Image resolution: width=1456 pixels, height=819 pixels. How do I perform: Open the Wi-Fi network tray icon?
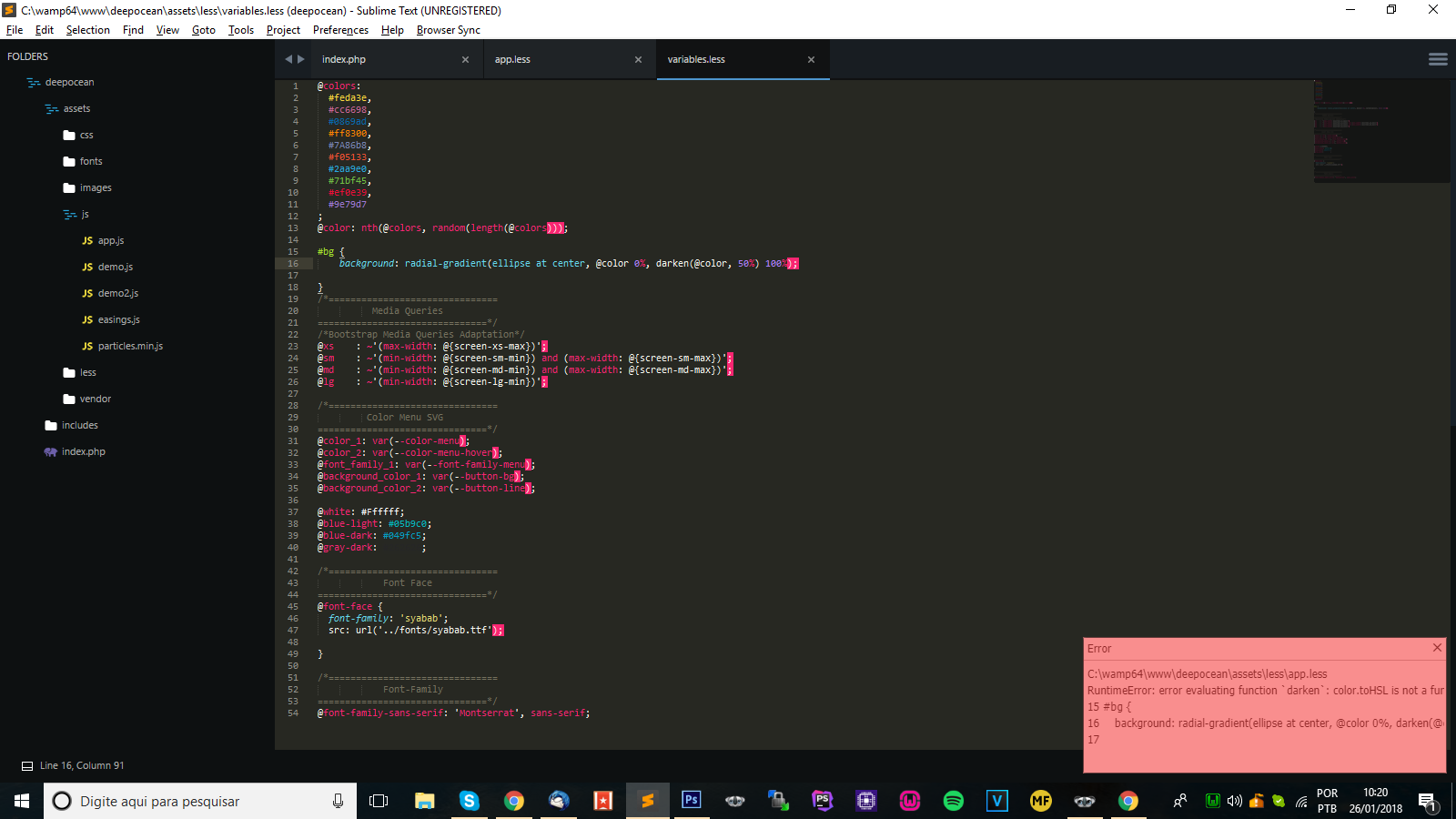(1301, 802)
